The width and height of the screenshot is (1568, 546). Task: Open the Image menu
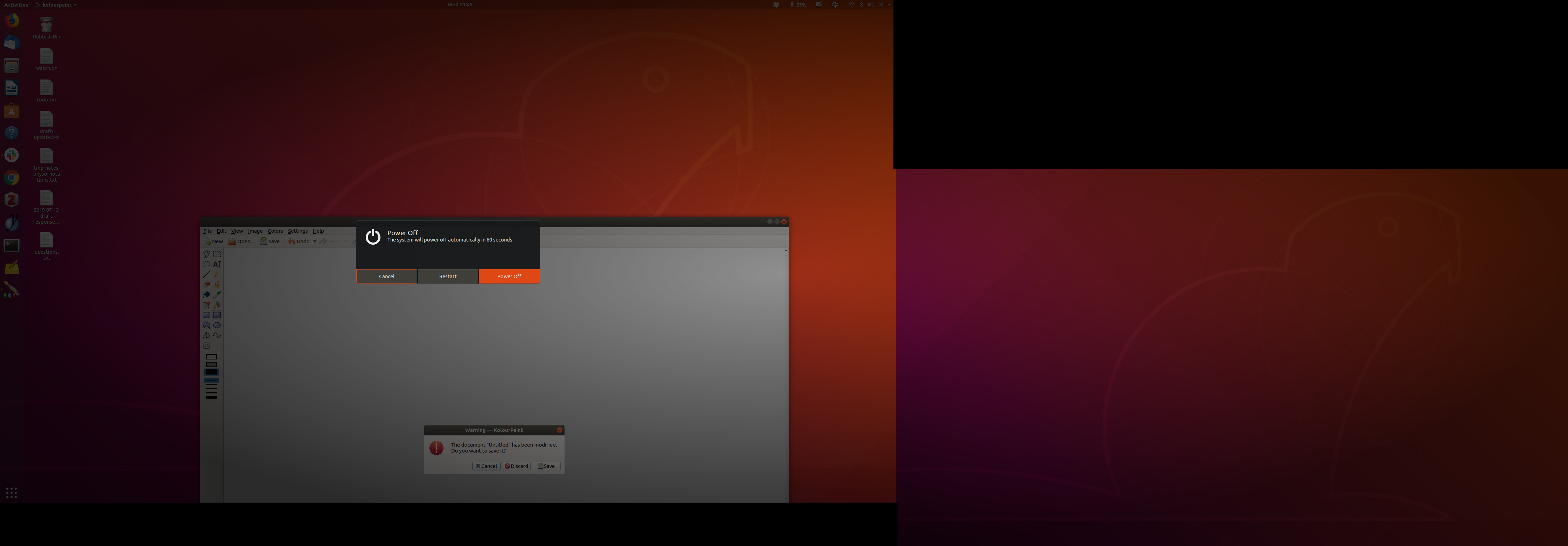[x=255, y=231]
